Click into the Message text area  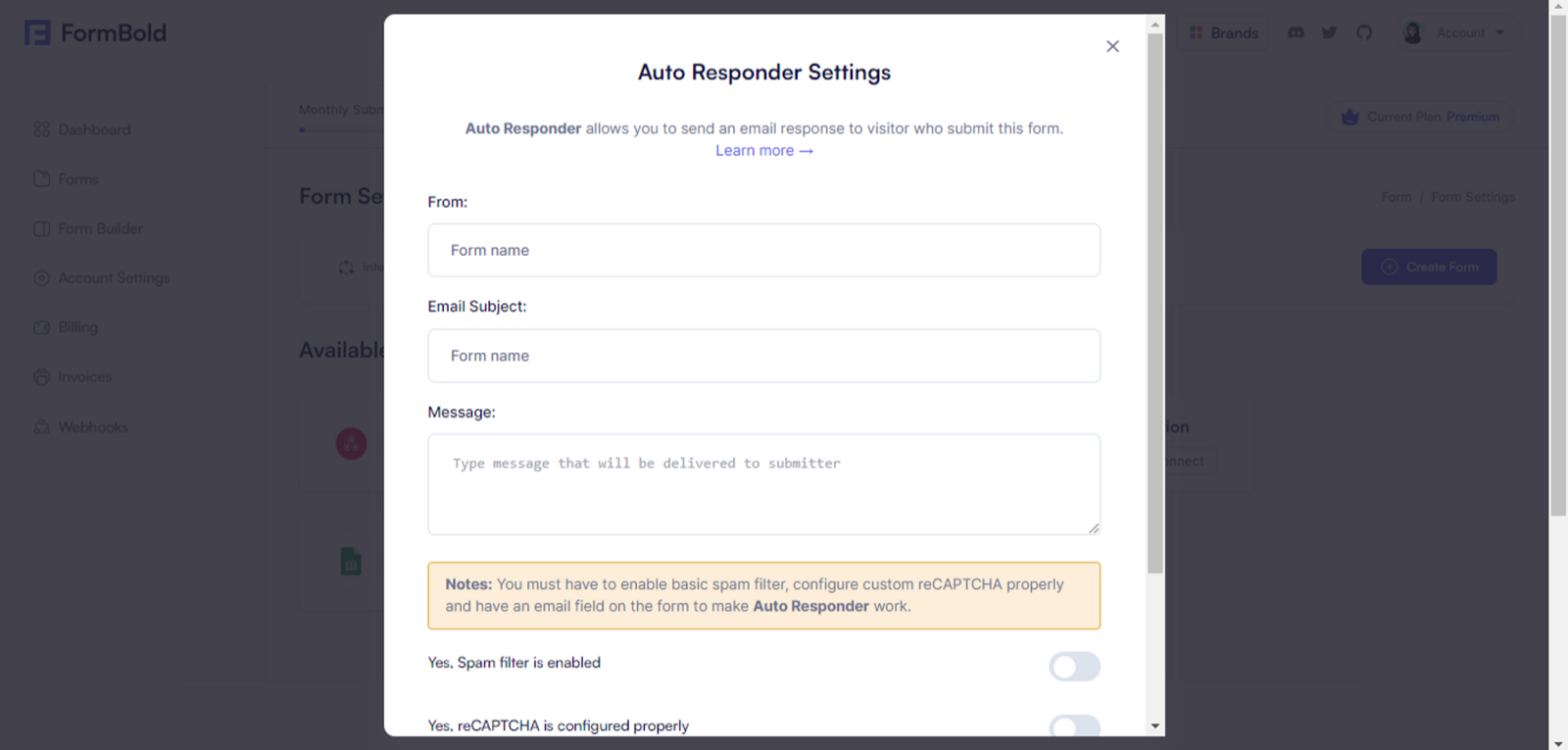[763, 484]
